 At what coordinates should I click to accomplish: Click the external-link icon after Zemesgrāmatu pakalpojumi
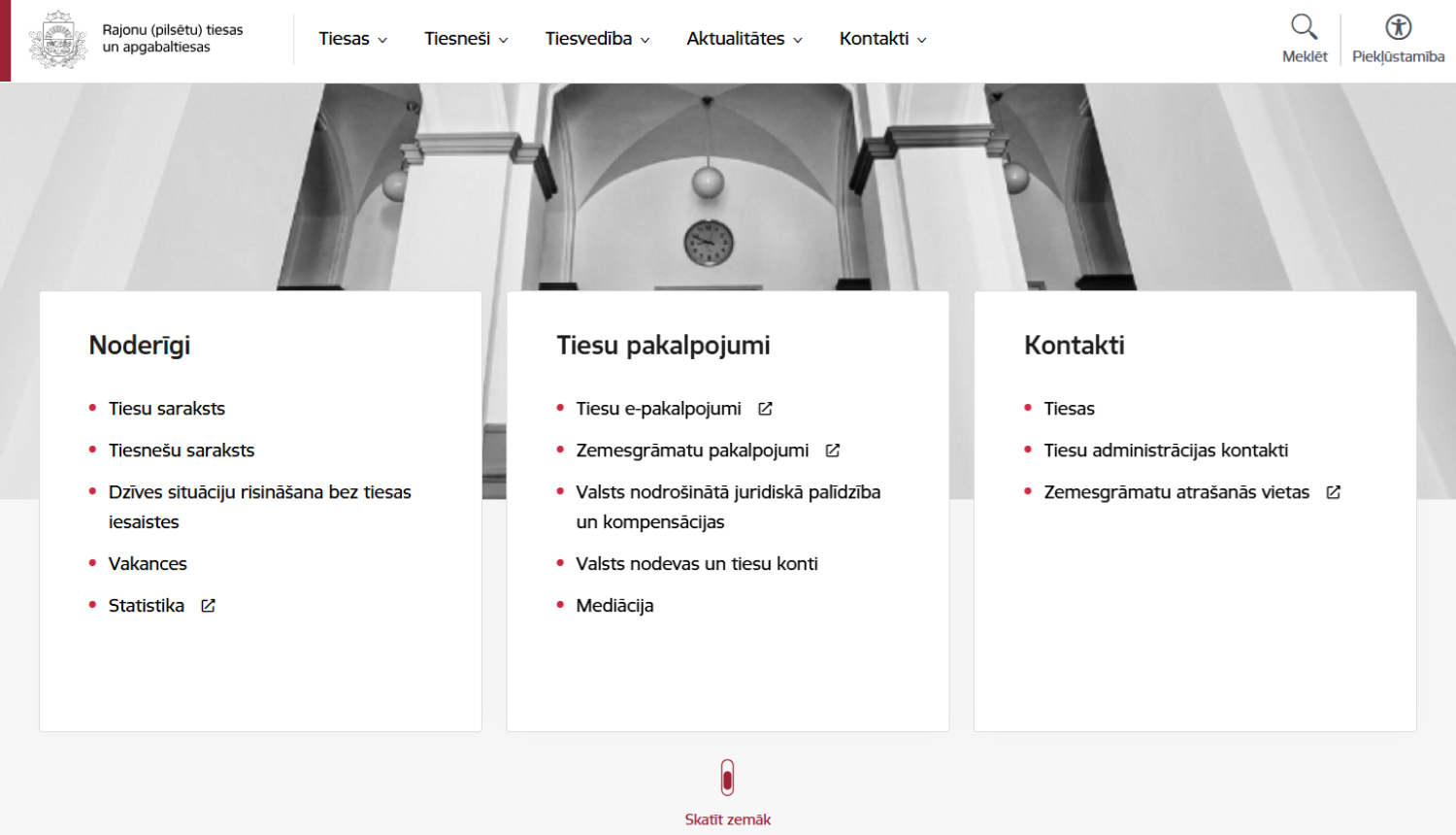(832, 450)
